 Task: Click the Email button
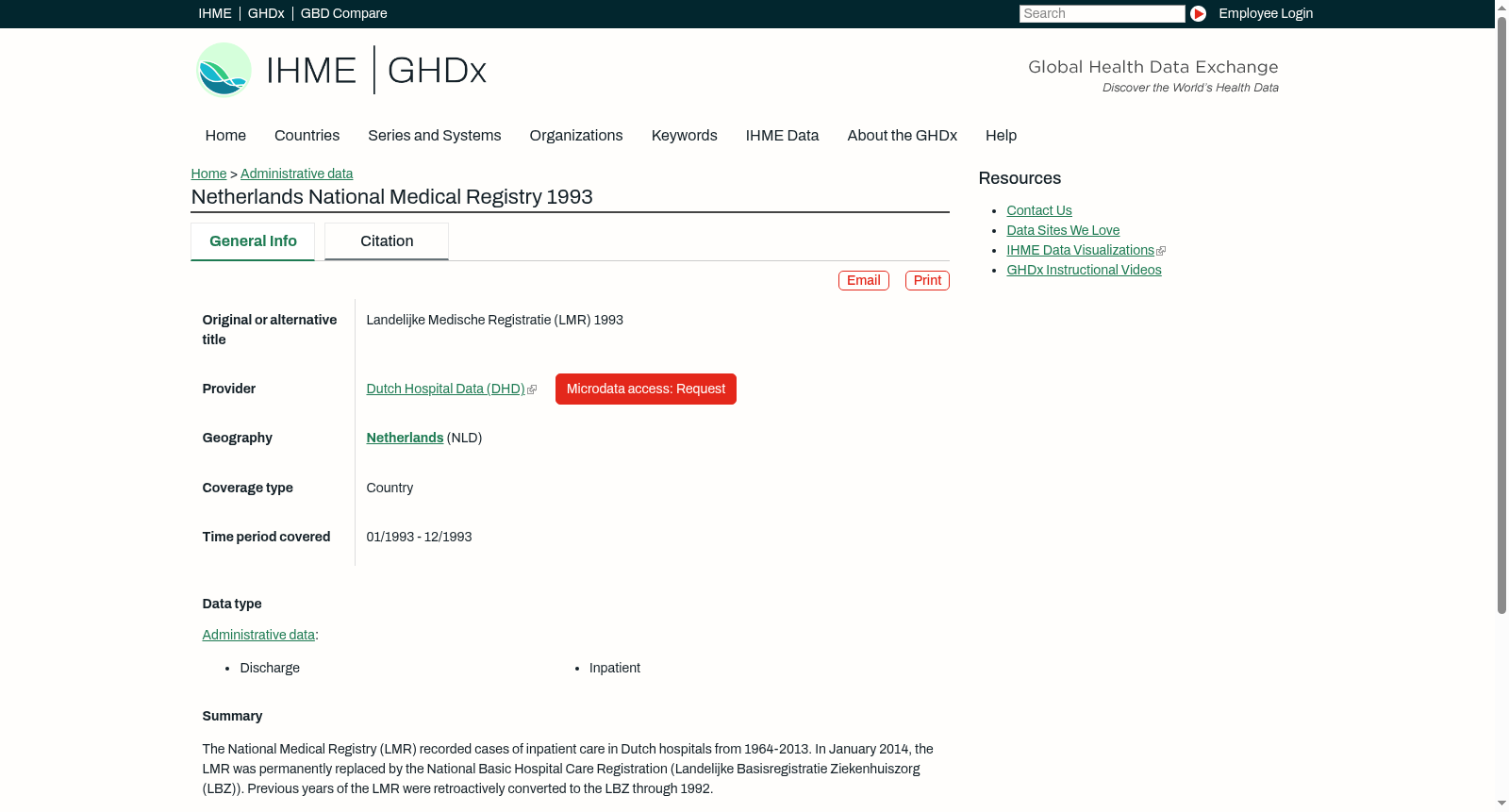pos(863,280)
